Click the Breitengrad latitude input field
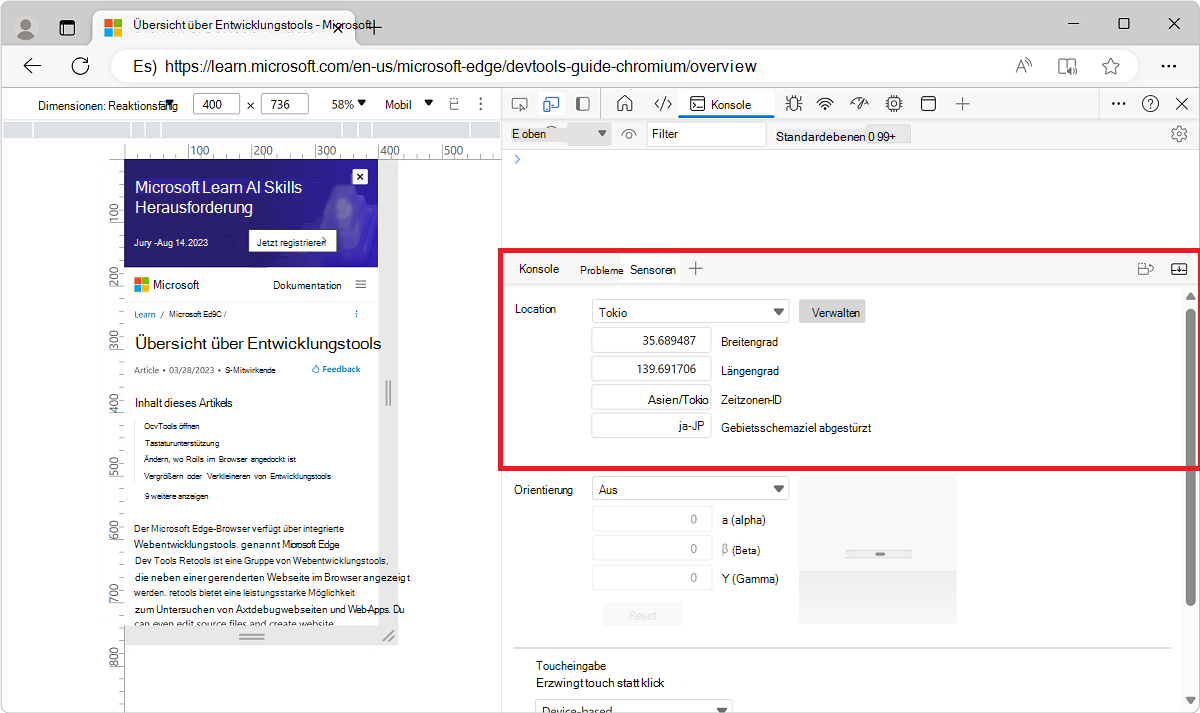This screenshot has height=713, width=1200. [x=651, y=339]
